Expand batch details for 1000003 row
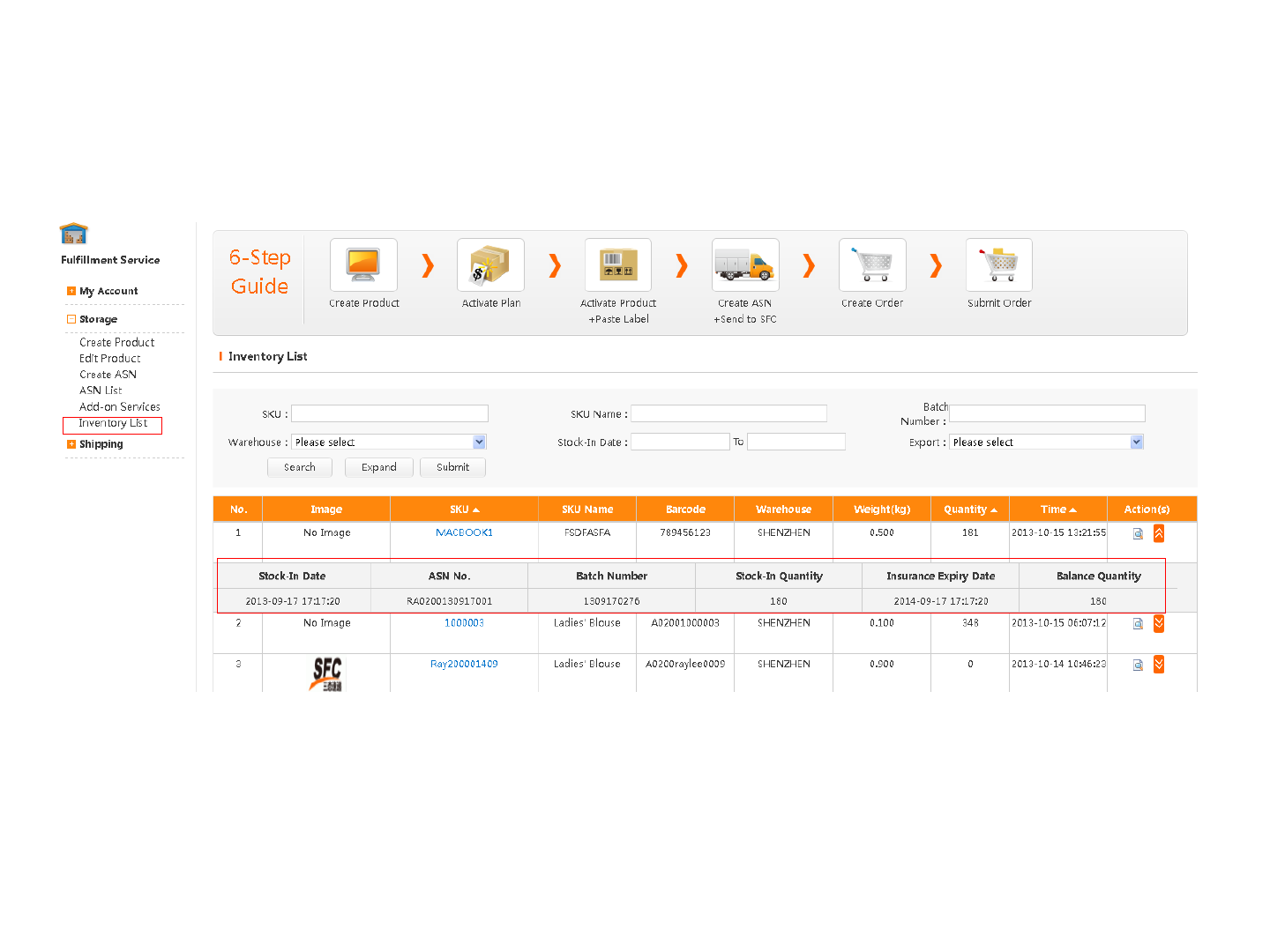The height and width of the screenshot is (952, 1270). [x=1159, y=623]
